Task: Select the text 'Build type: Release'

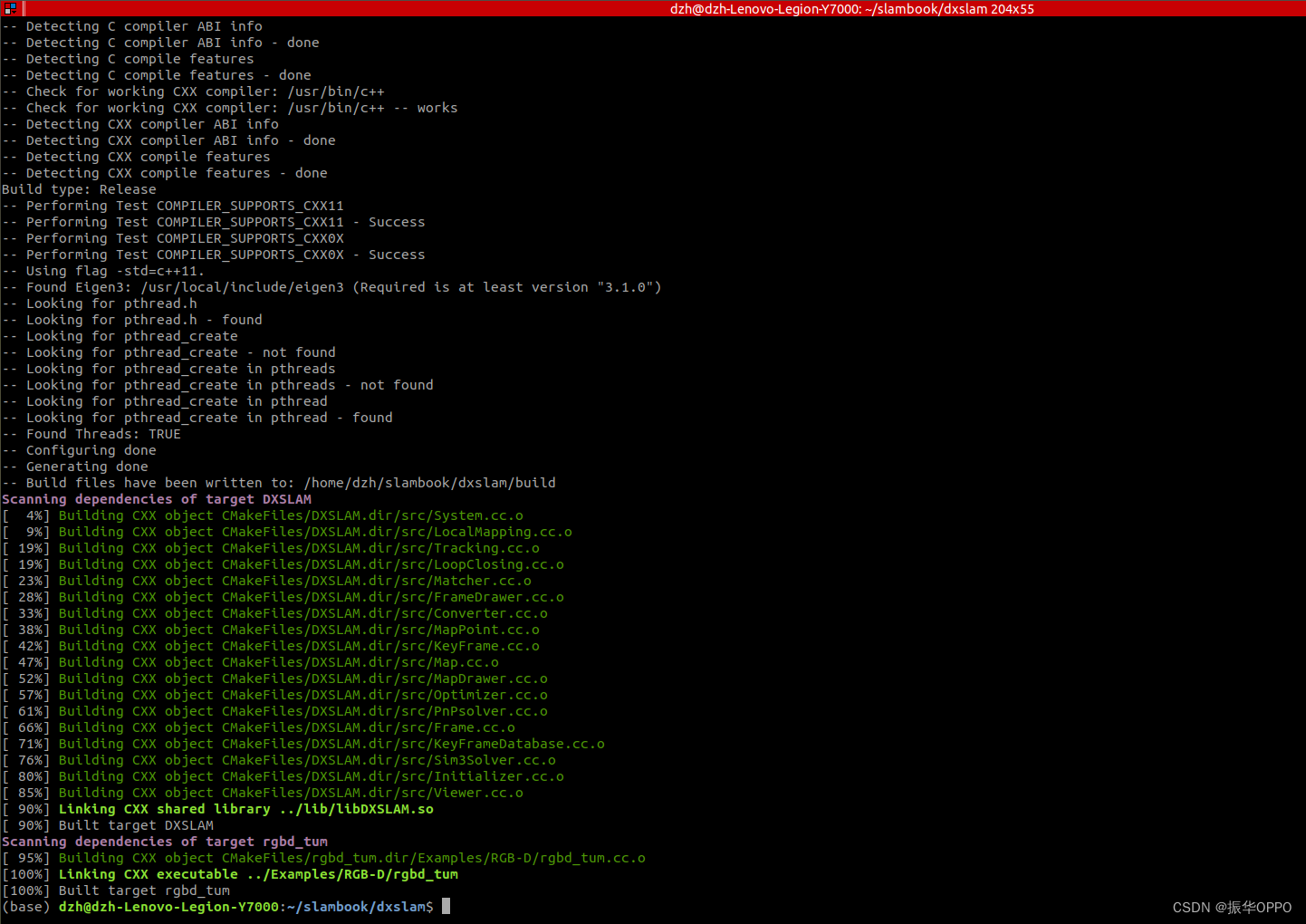Action: click(x=79, y=189)
